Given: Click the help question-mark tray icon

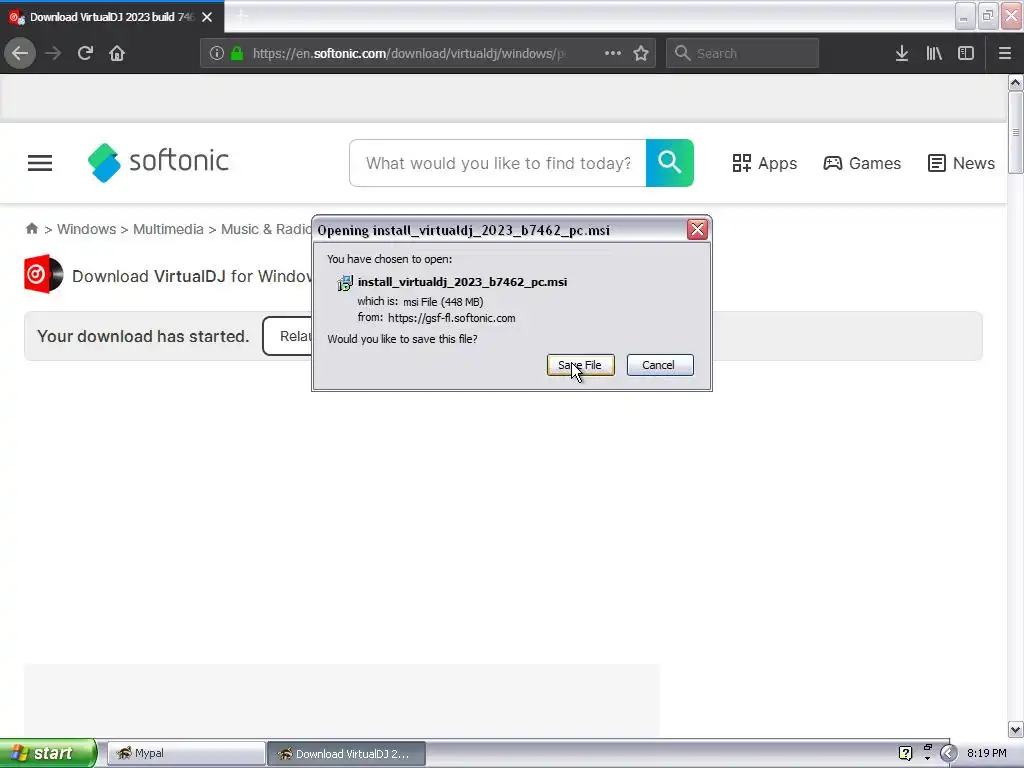Looking at the screenshot, I should (x=905, y=753).
